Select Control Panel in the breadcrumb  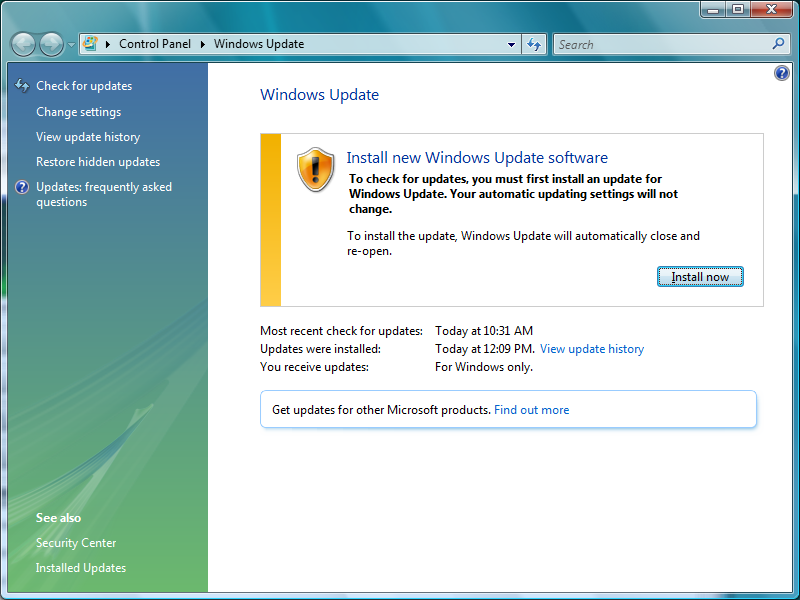click(155, 44)
